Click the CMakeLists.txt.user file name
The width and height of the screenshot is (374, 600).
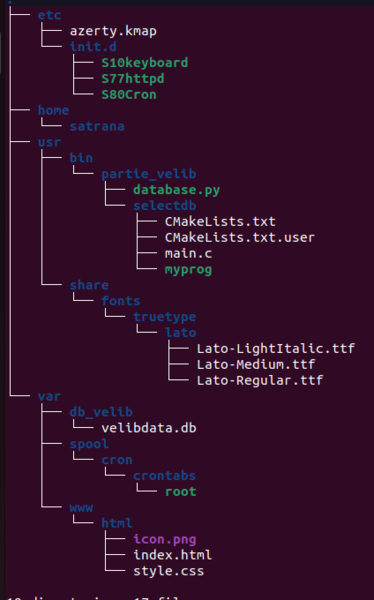coord(240,238)
